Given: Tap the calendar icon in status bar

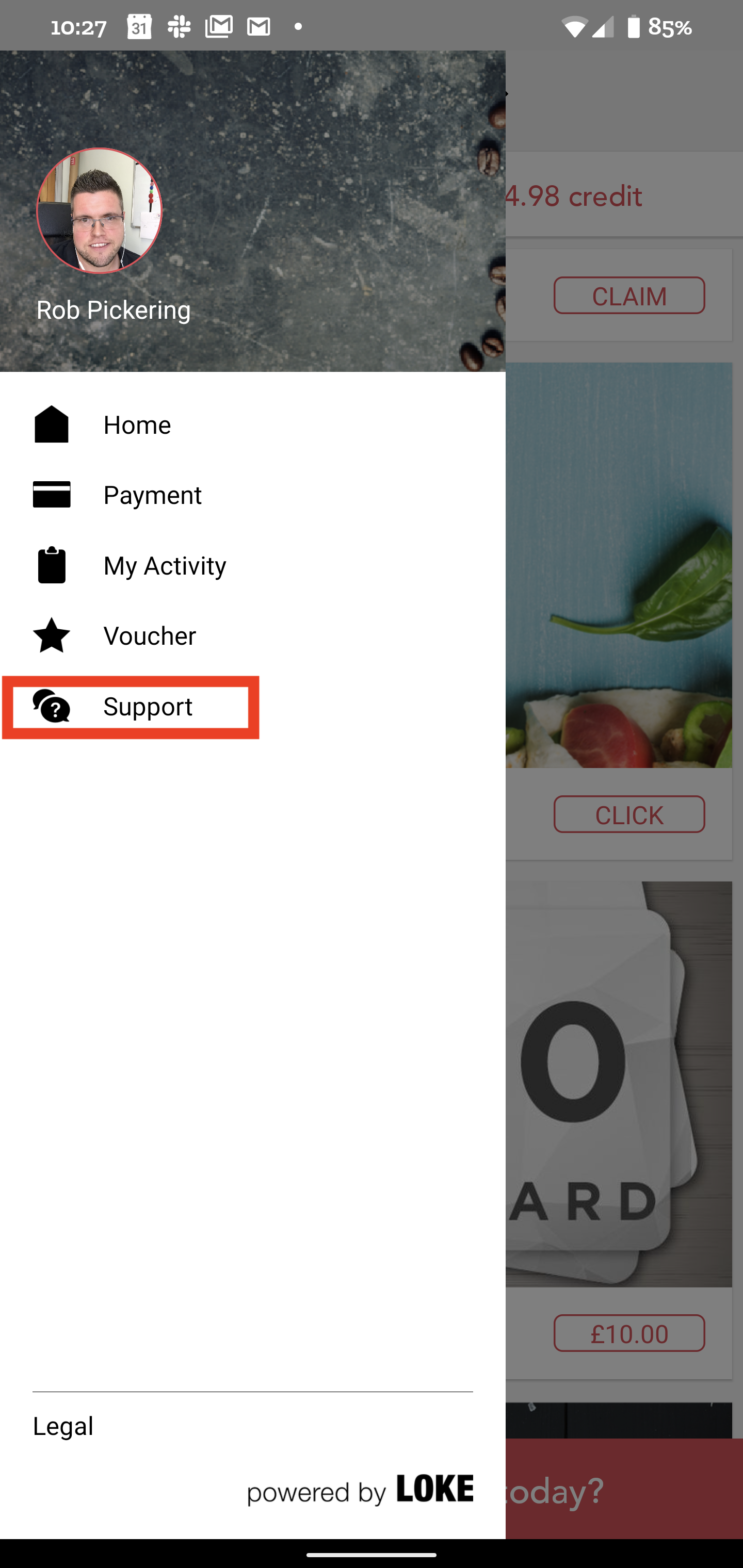Looking at the screenshot, I should (x=139, y=27).
